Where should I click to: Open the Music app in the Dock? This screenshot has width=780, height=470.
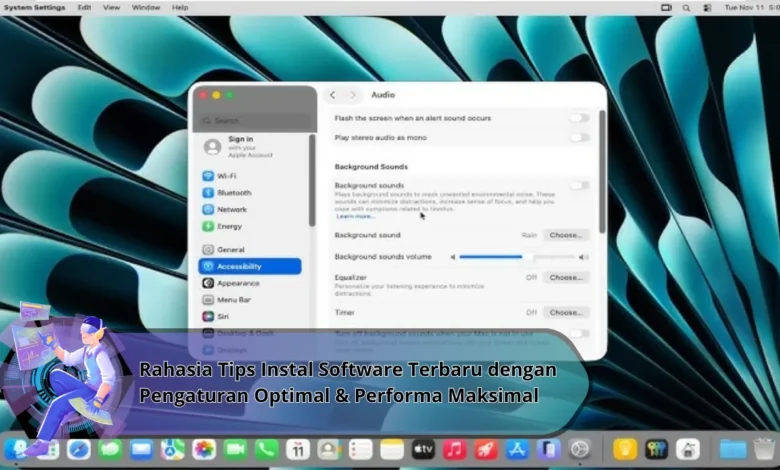(455, 449)
